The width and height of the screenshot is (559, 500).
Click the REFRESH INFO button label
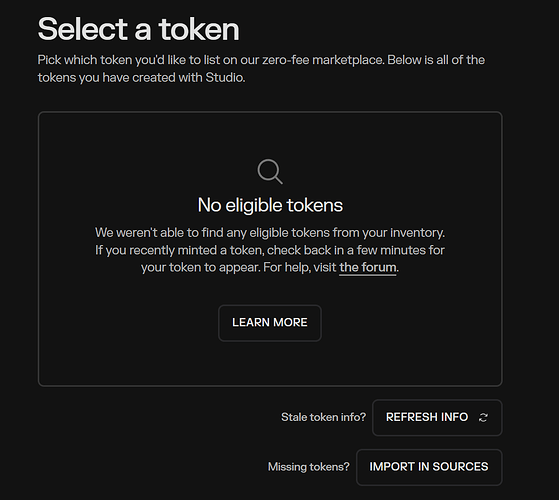427,417
